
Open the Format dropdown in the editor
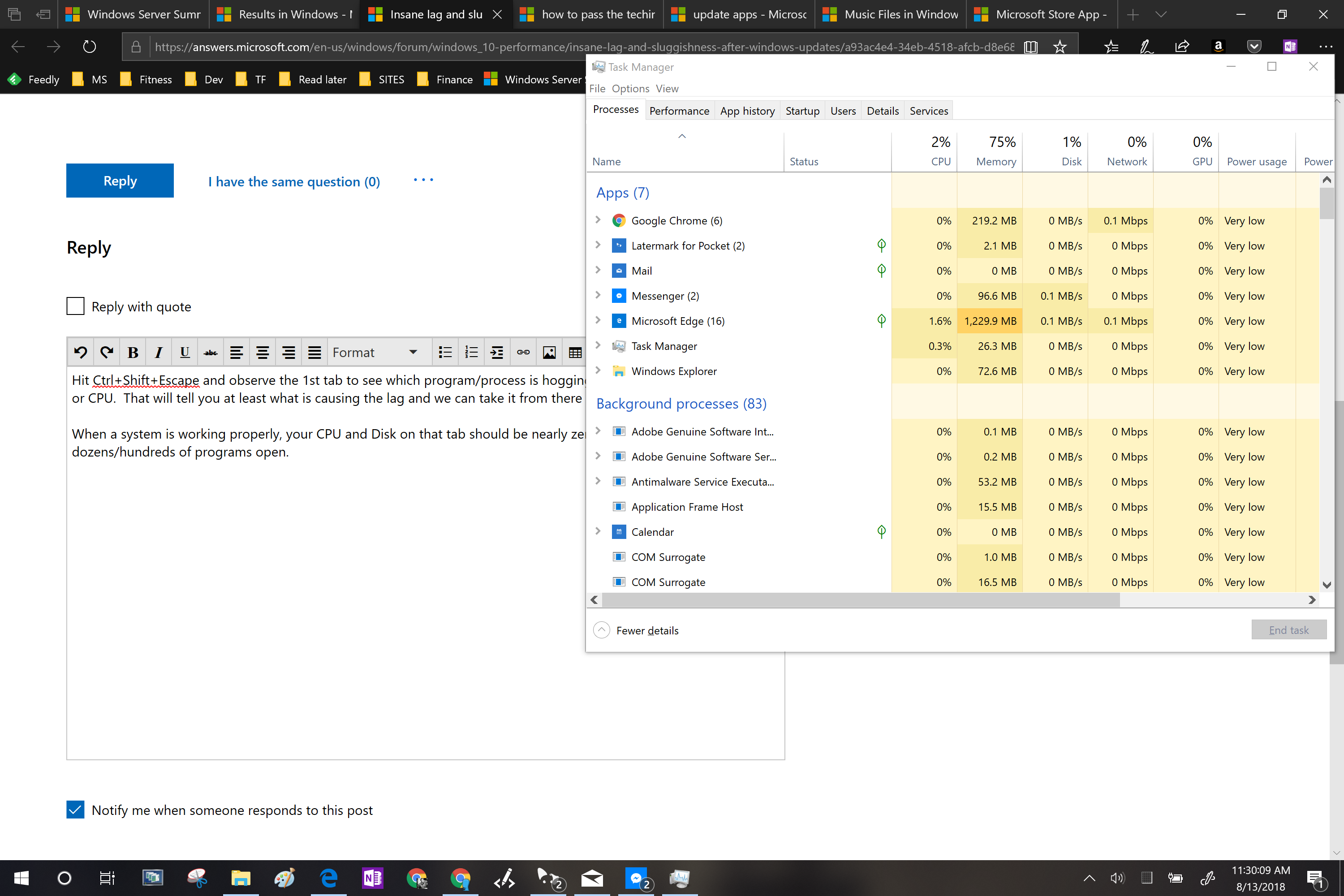[x=375, y=352]
